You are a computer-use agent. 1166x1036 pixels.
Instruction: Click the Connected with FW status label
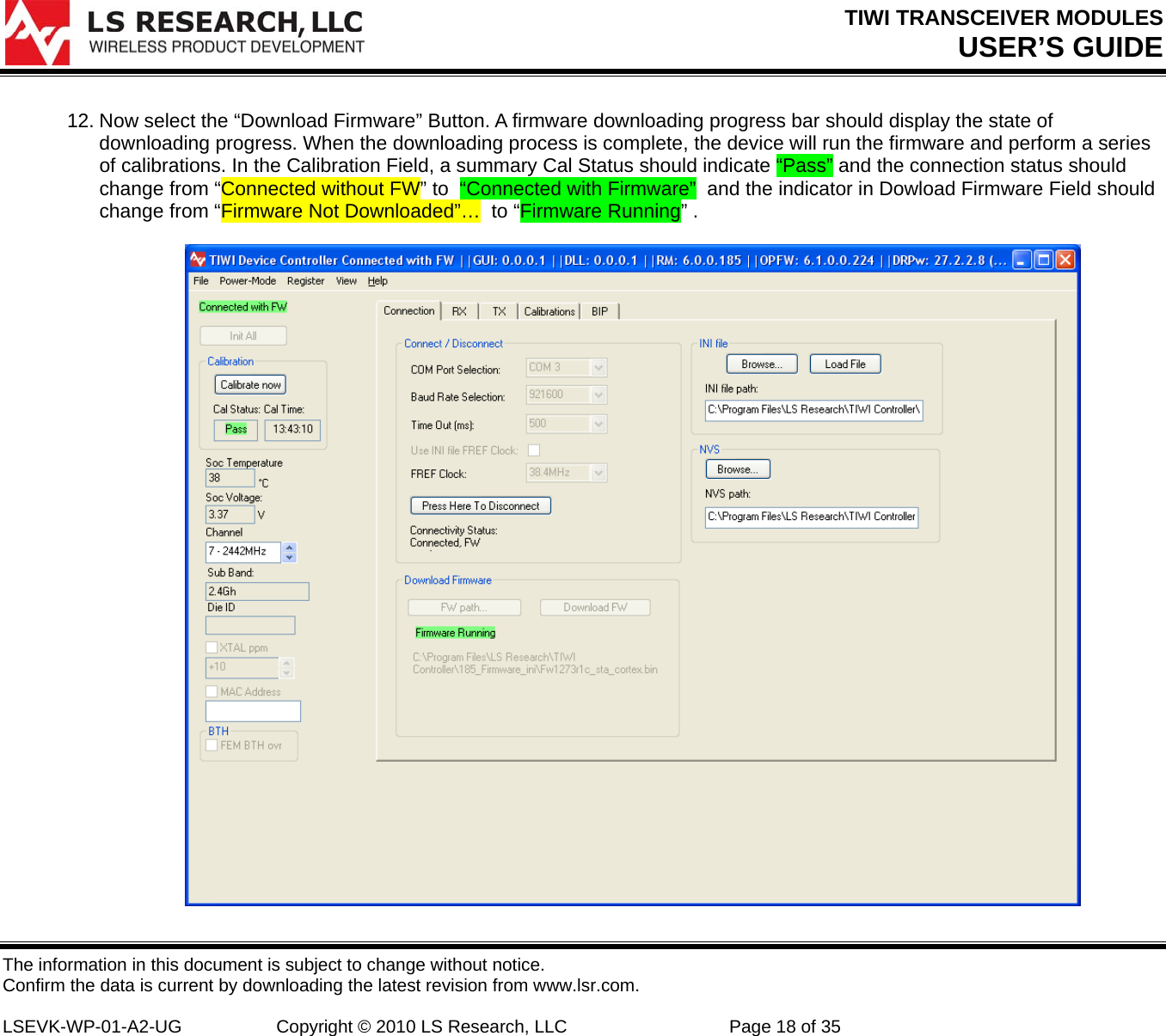click(243, 307)
